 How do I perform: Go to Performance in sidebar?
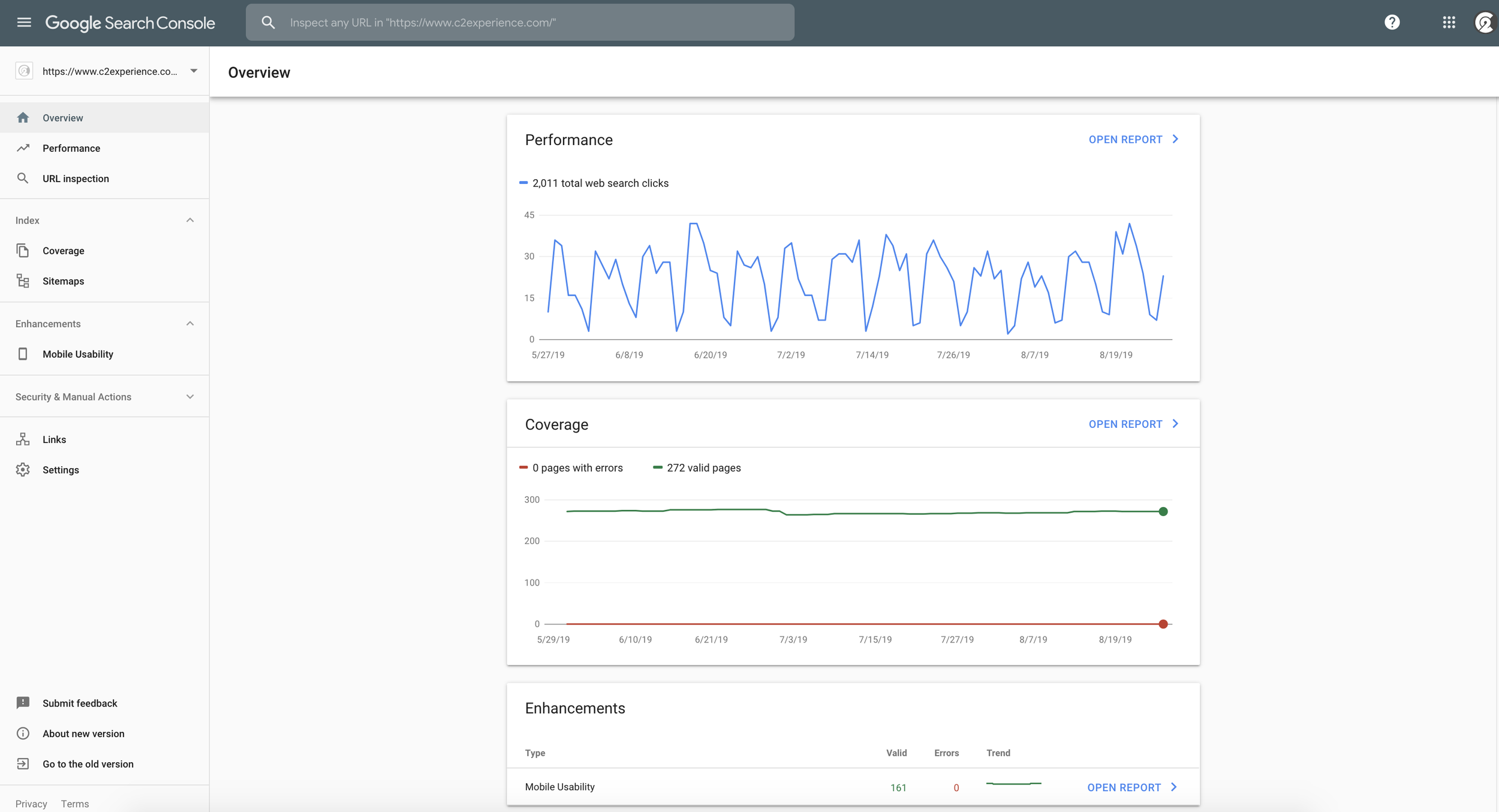tap(71, 148)
